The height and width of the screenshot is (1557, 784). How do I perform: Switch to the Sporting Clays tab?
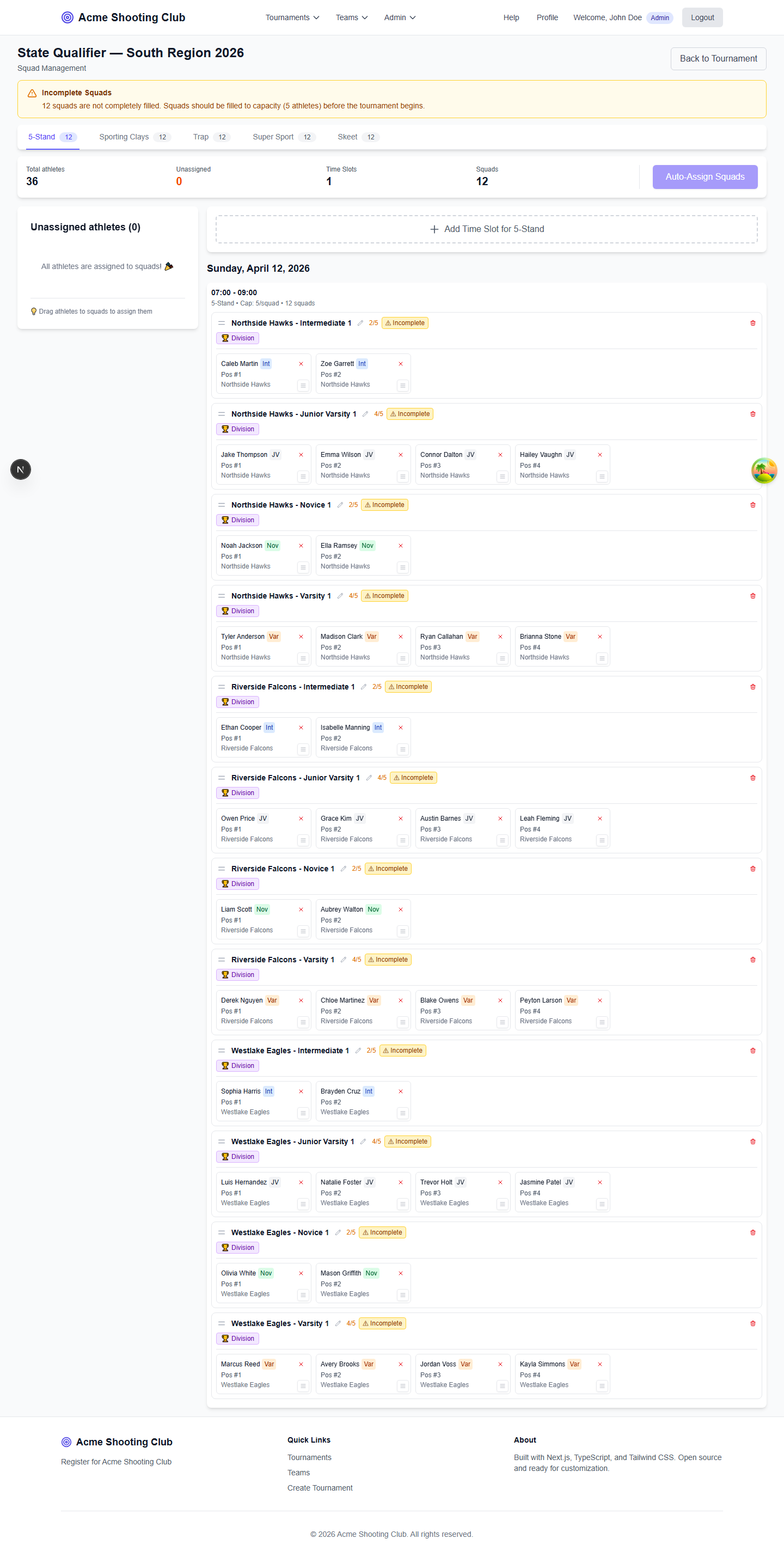(x=134, y=137)
